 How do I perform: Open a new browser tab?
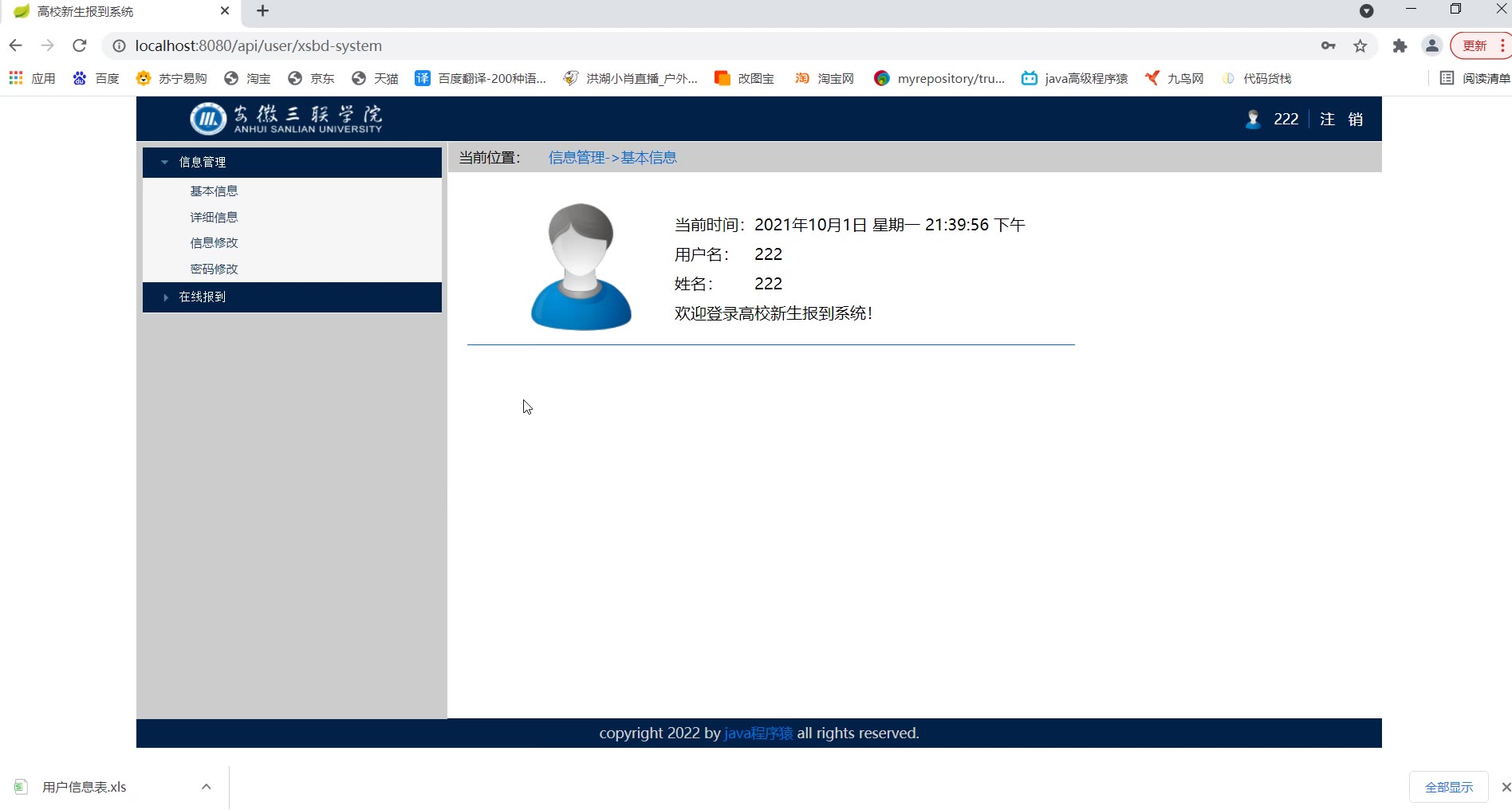(262, 11)
